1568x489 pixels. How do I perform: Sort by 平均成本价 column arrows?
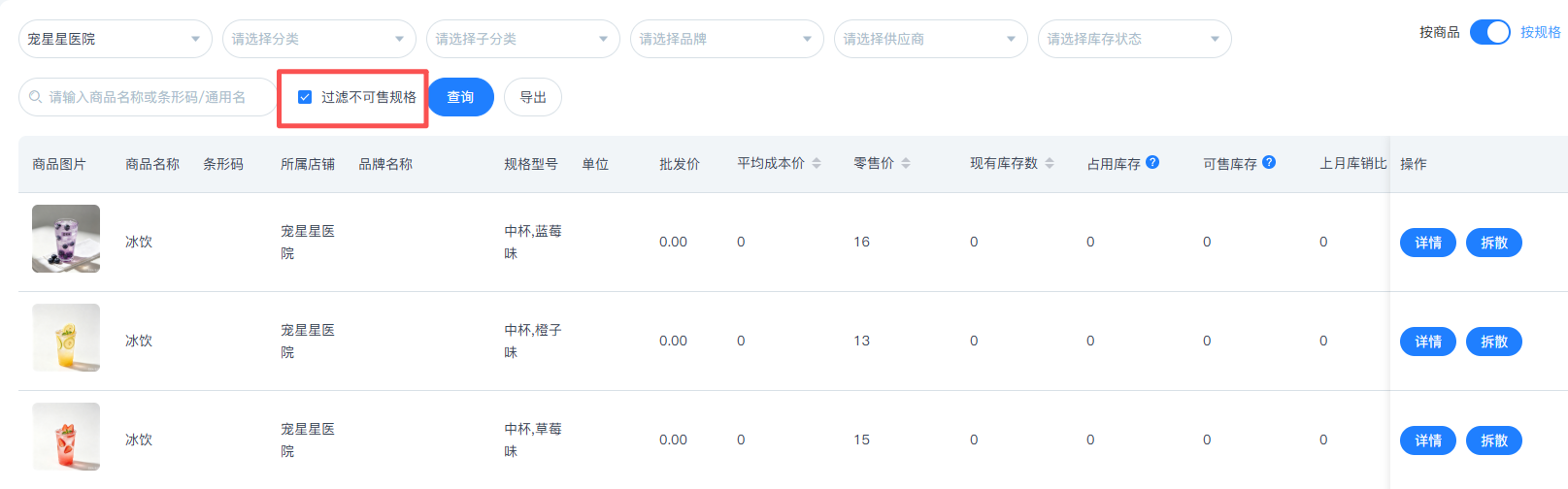click(x=817, y=163)
